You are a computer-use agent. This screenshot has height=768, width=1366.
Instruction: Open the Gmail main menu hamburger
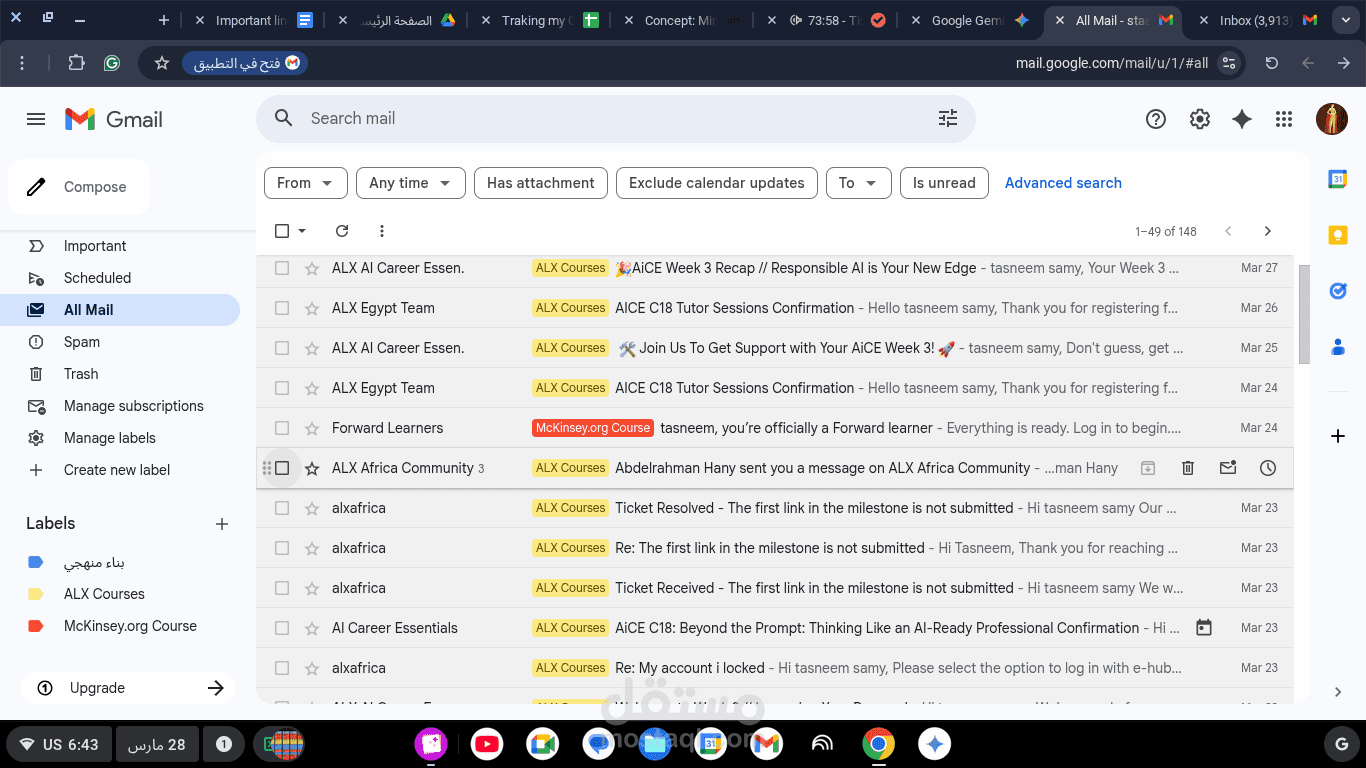point(36,119)
